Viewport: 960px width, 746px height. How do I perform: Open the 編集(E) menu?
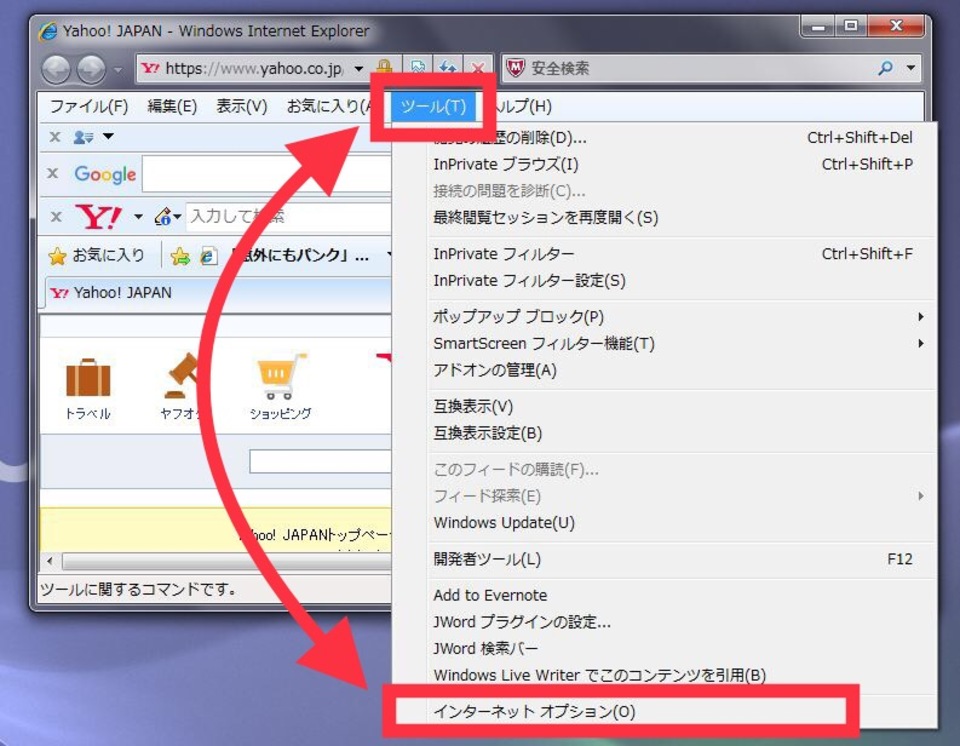[171, 106]
